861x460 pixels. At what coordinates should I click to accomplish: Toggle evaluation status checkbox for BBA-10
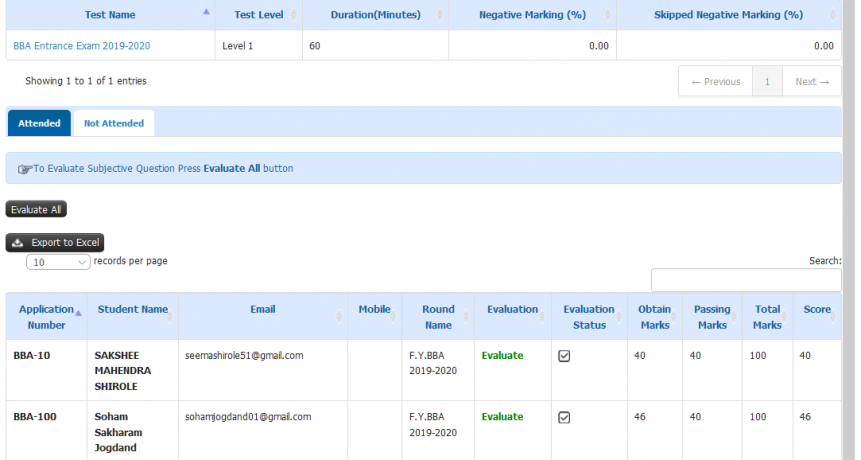(564, 356)
